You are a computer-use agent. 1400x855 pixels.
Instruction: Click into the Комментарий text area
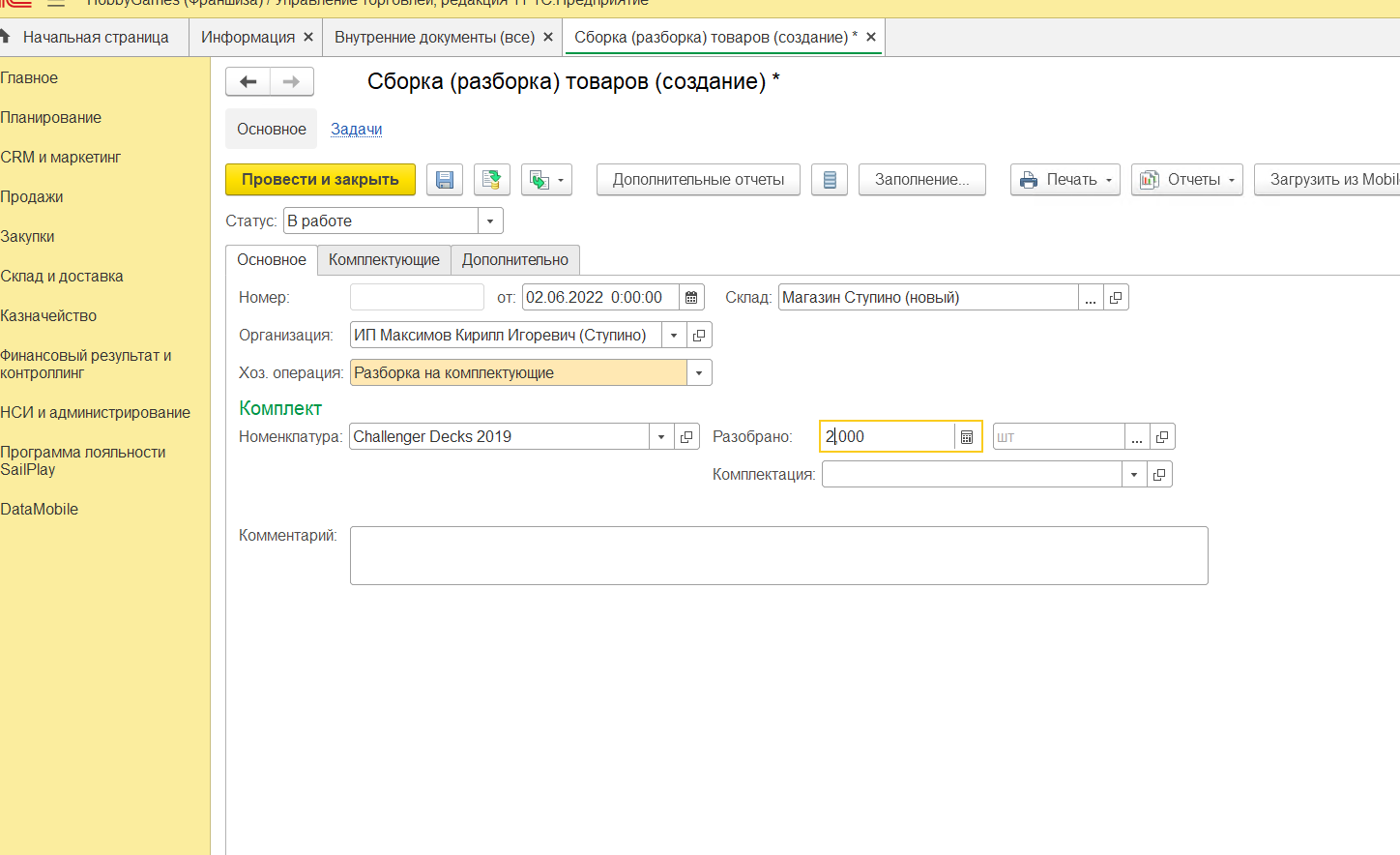779,556
